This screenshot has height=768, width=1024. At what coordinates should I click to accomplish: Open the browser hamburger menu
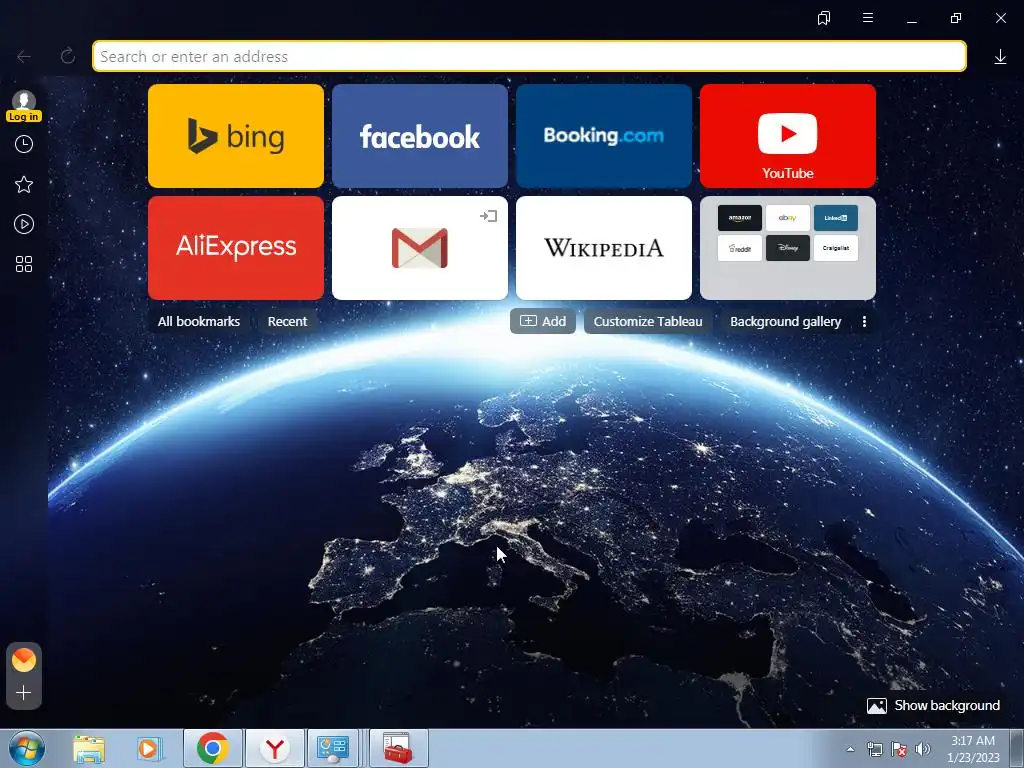pos(868,18)
